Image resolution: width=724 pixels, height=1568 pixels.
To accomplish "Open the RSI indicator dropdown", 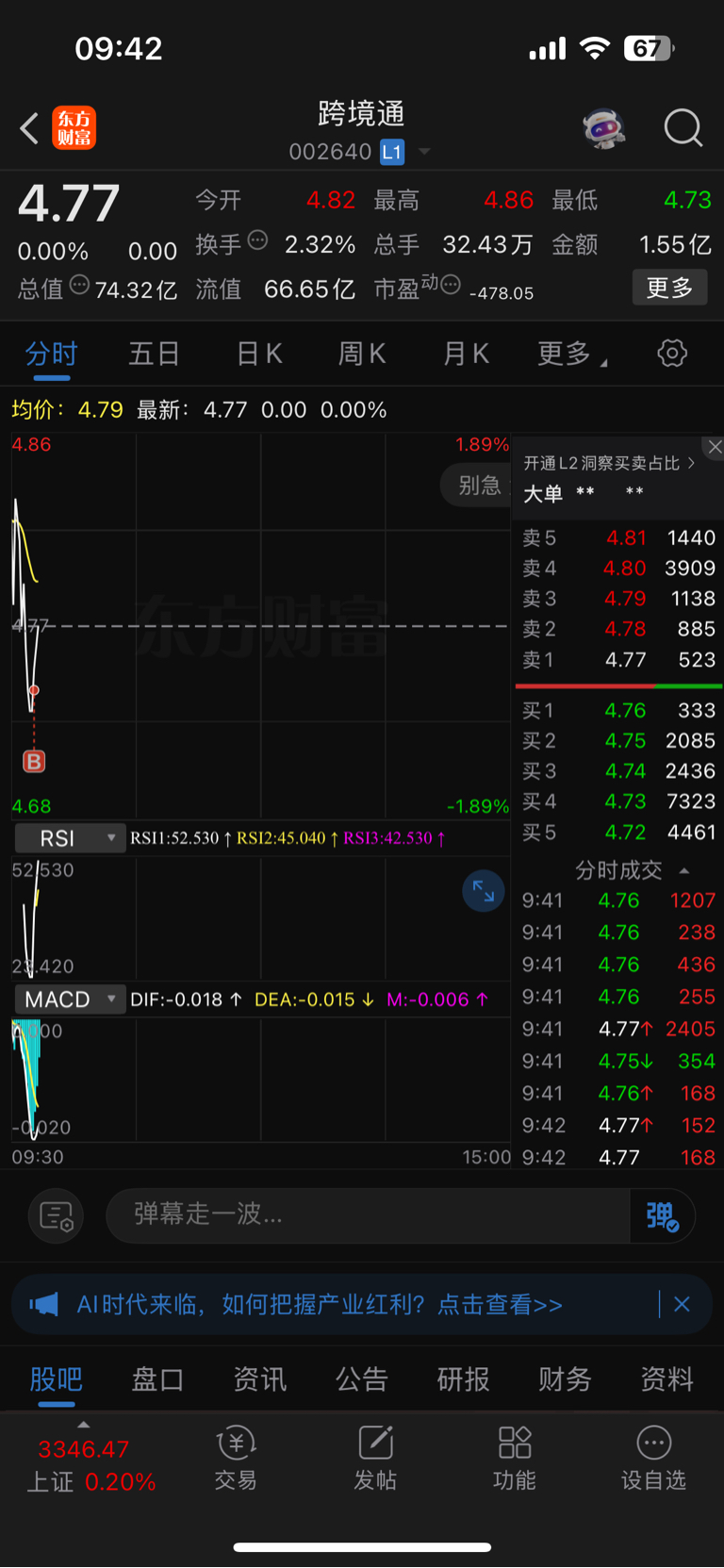I will (x=71, y=838).
